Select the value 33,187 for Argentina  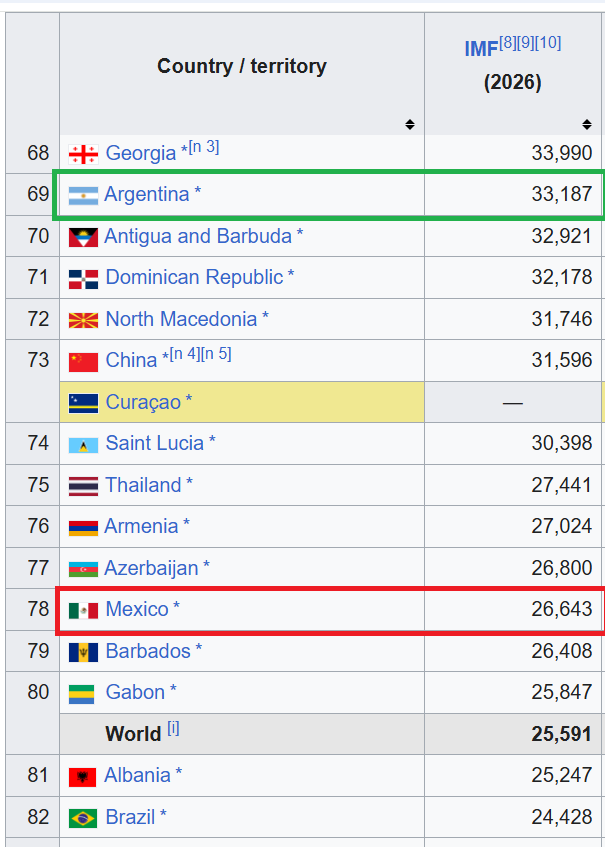[x=562, y=194]
